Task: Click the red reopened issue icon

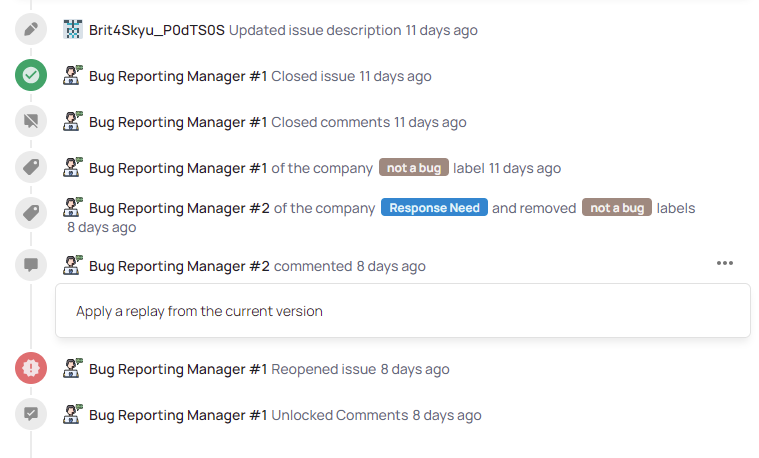Action: coord(31,369)
